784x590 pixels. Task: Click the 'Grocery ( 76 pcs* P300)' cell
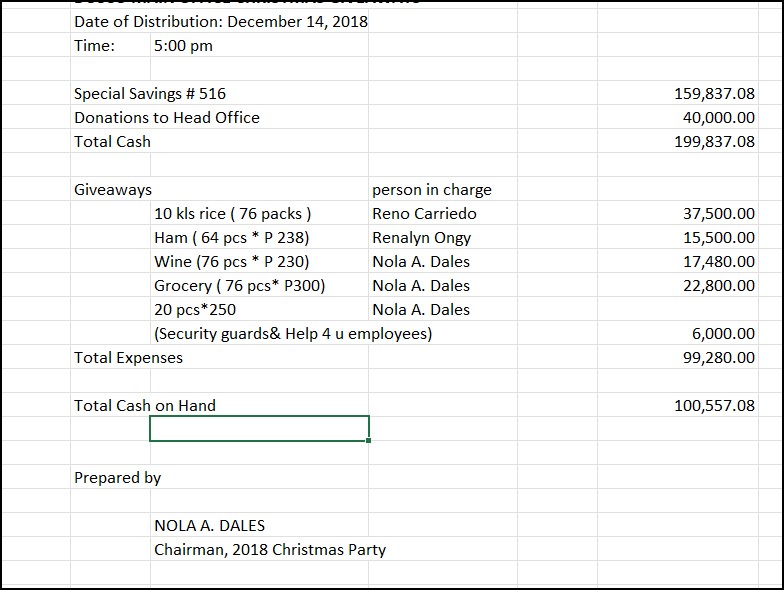[240, 286]
